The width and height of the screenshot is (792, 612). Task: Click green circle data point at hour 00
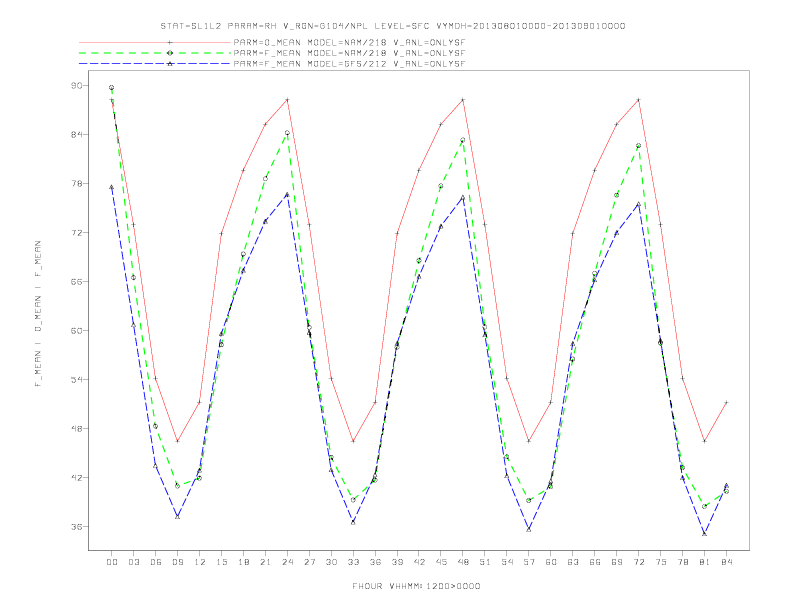pos(112,88)
